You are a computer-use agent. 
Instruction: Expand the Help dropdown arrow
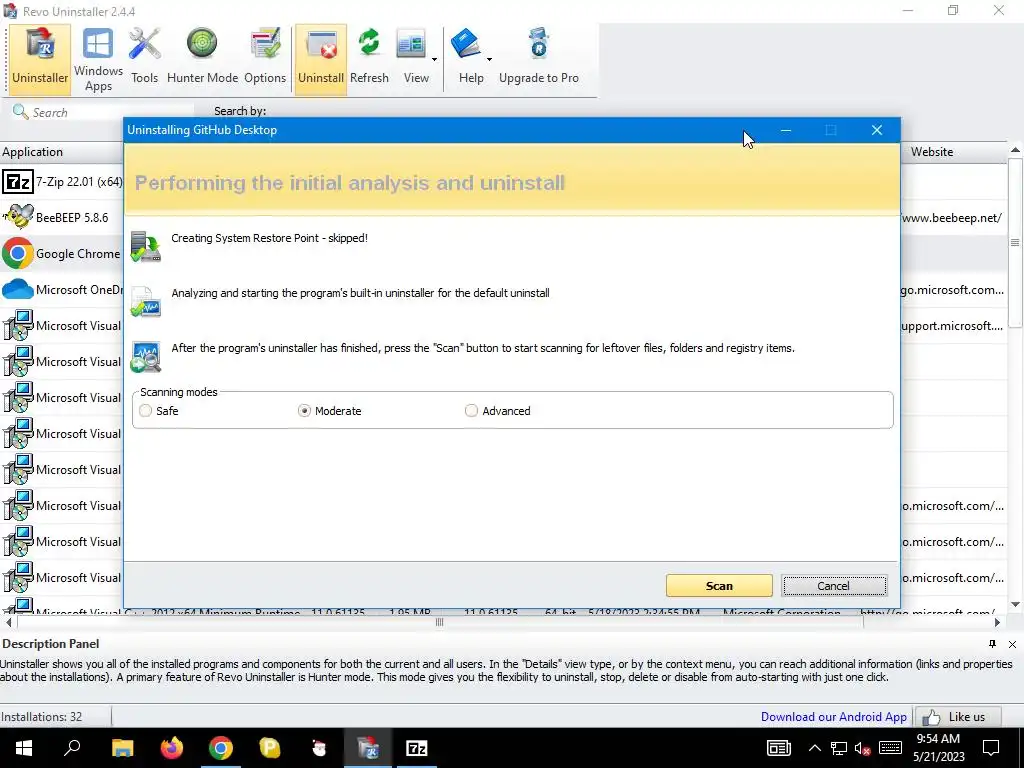point(489,59)
